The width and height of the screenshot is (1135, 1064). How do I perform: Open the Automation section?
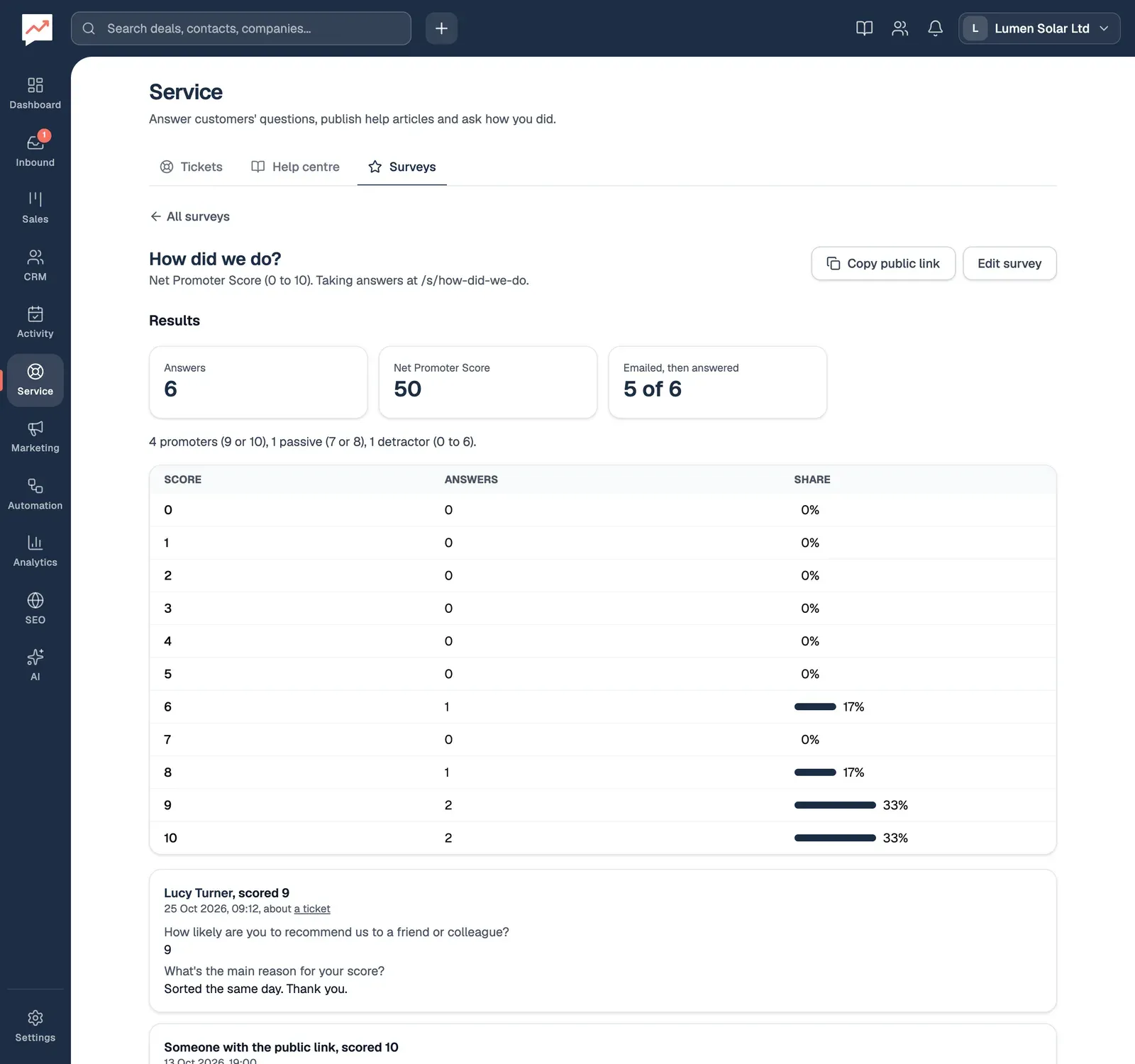[35, 494]
